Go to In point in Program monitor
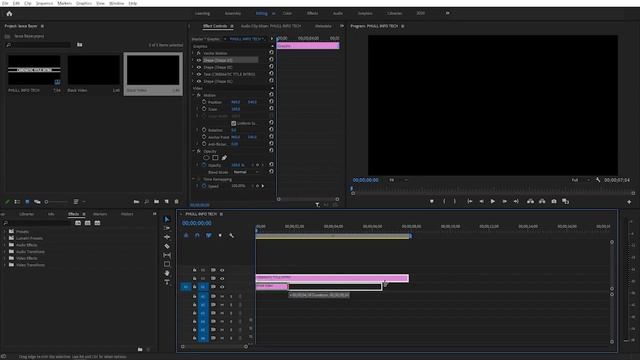The height and width of the screenshot is (360, 640). [x=469, y=202]
